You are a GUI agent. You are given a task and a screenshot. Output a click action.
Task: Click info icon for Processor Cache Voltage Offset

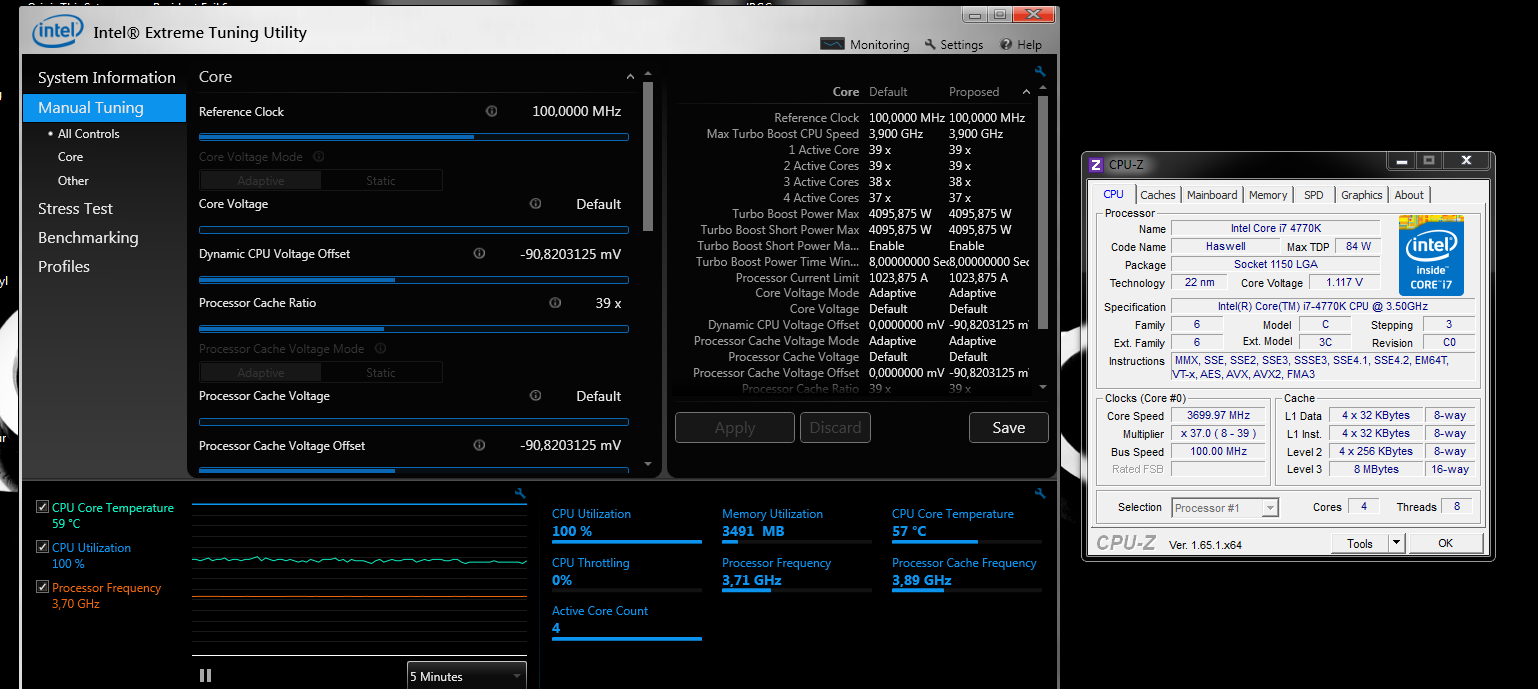coord(479,445)
